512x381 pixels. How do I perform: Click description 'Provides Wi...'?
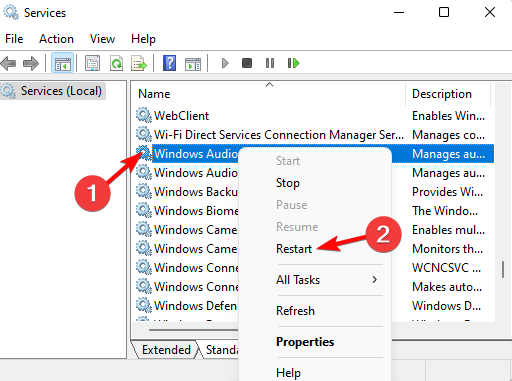447,192
